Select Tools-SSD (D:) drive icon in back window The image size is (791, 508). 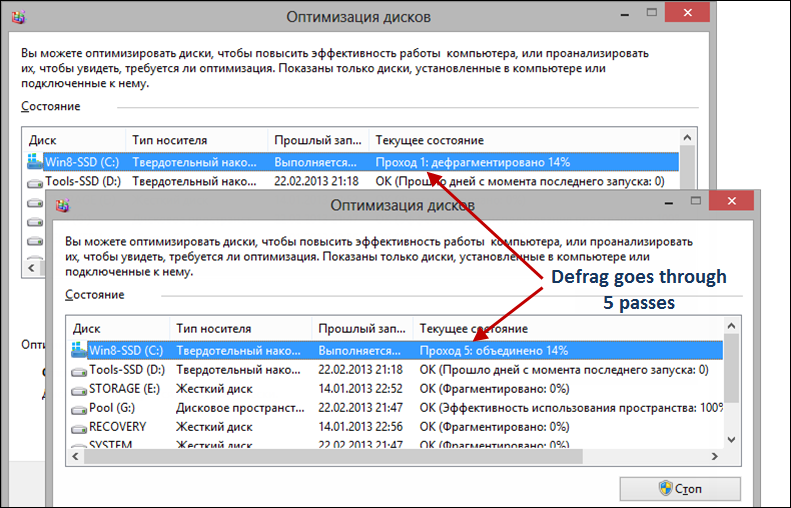pyautogui.click(x=34, y=183)
